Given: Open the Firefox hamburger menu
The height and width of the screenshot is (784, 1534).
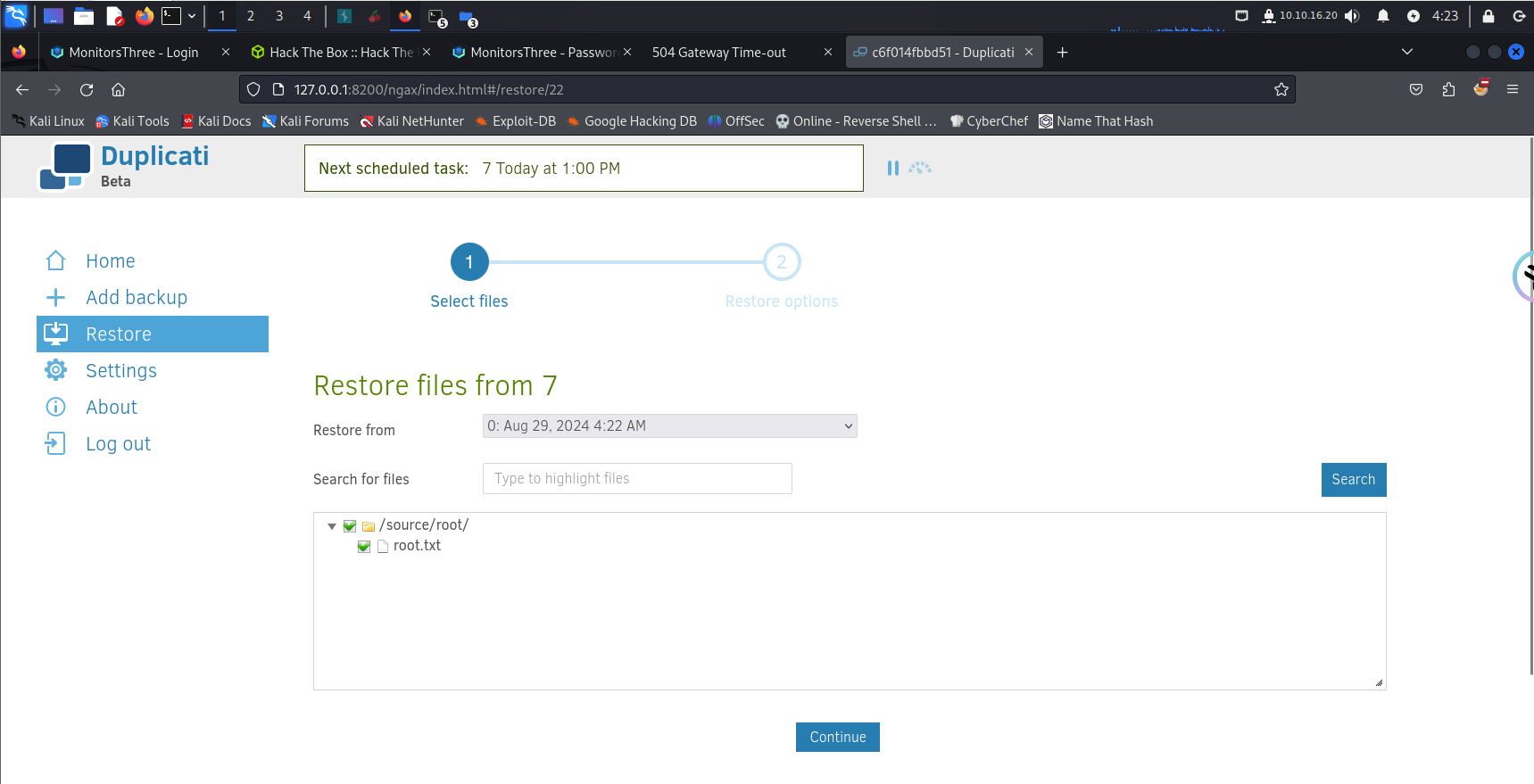Looking at the screenshot, I should 1512,89.
